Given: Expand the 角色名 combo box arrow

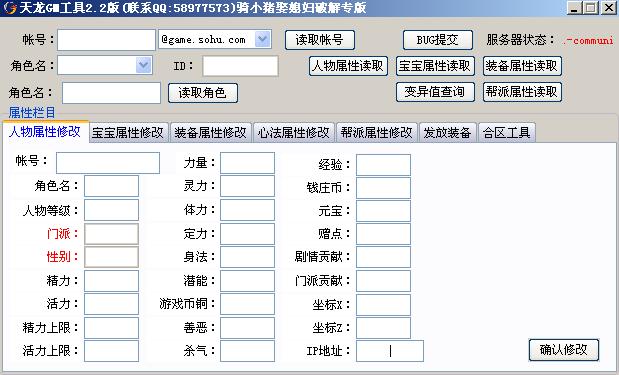Looking at the screenshot, I should coord(143,65).
